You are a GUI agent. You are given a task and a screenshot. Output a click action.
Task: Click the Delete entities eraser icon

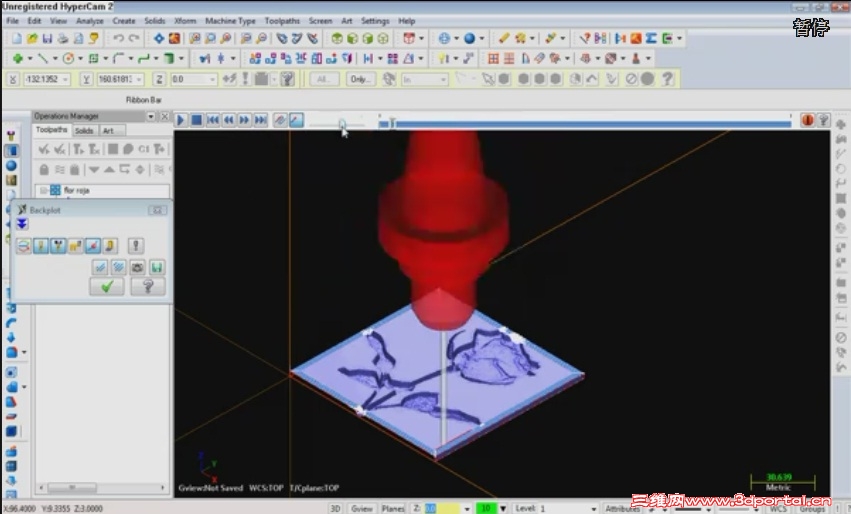pos(504,39)
